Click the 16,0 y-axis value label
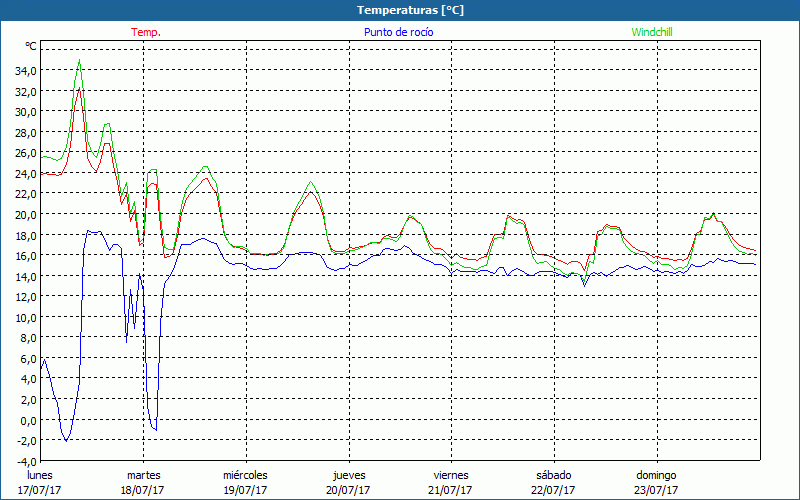Viewport: 800px width, 500px height. [x=24, y=255]
